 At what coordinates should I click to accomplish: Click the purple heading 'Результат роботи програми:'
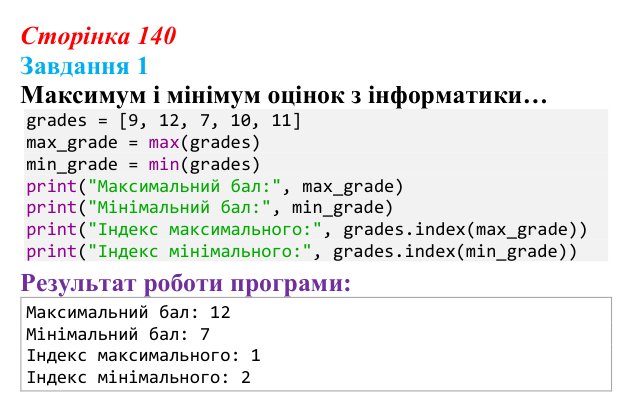[186, 284]
